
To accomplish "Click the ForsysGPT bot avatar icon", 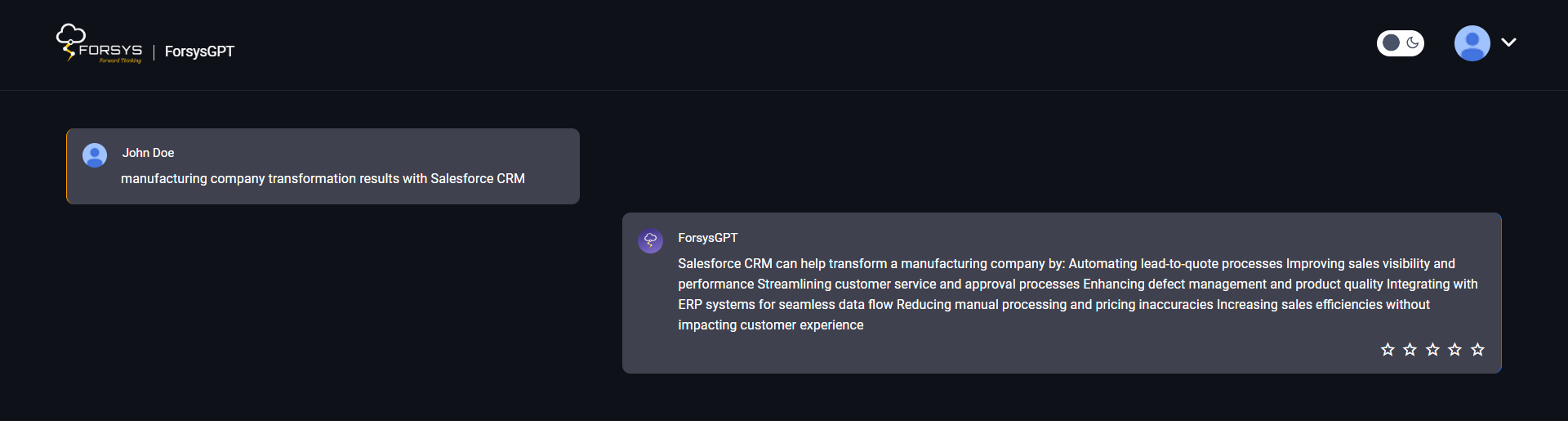I will pos(650,241).
